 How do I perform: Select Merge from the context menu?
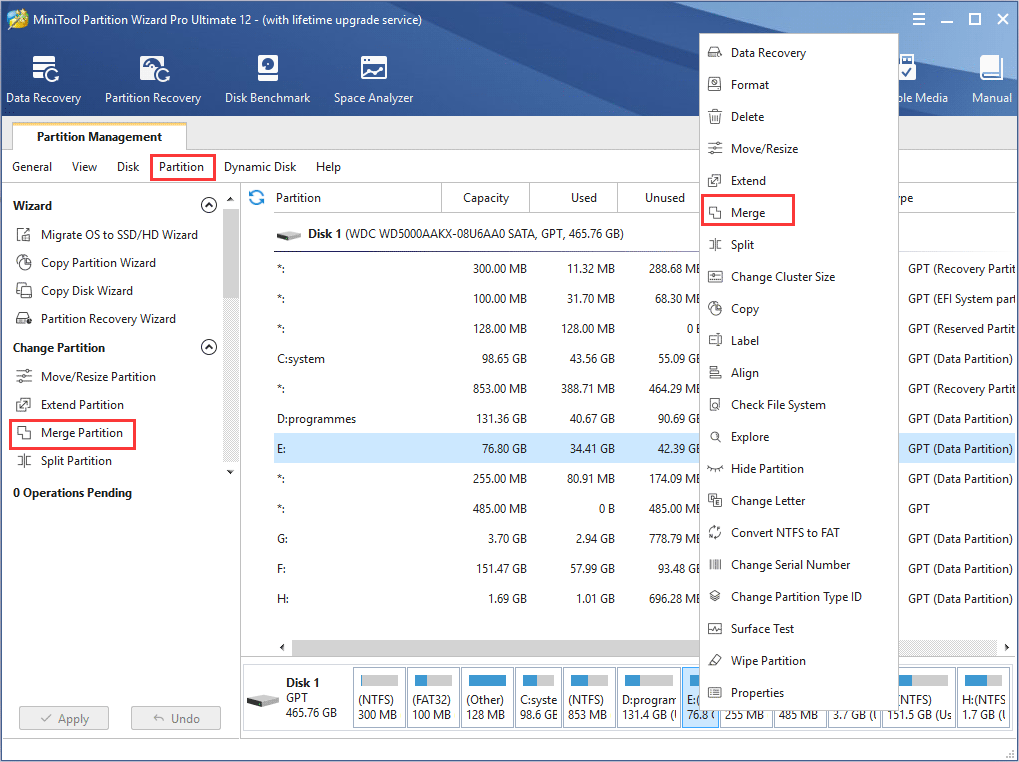tap(747, 211)
